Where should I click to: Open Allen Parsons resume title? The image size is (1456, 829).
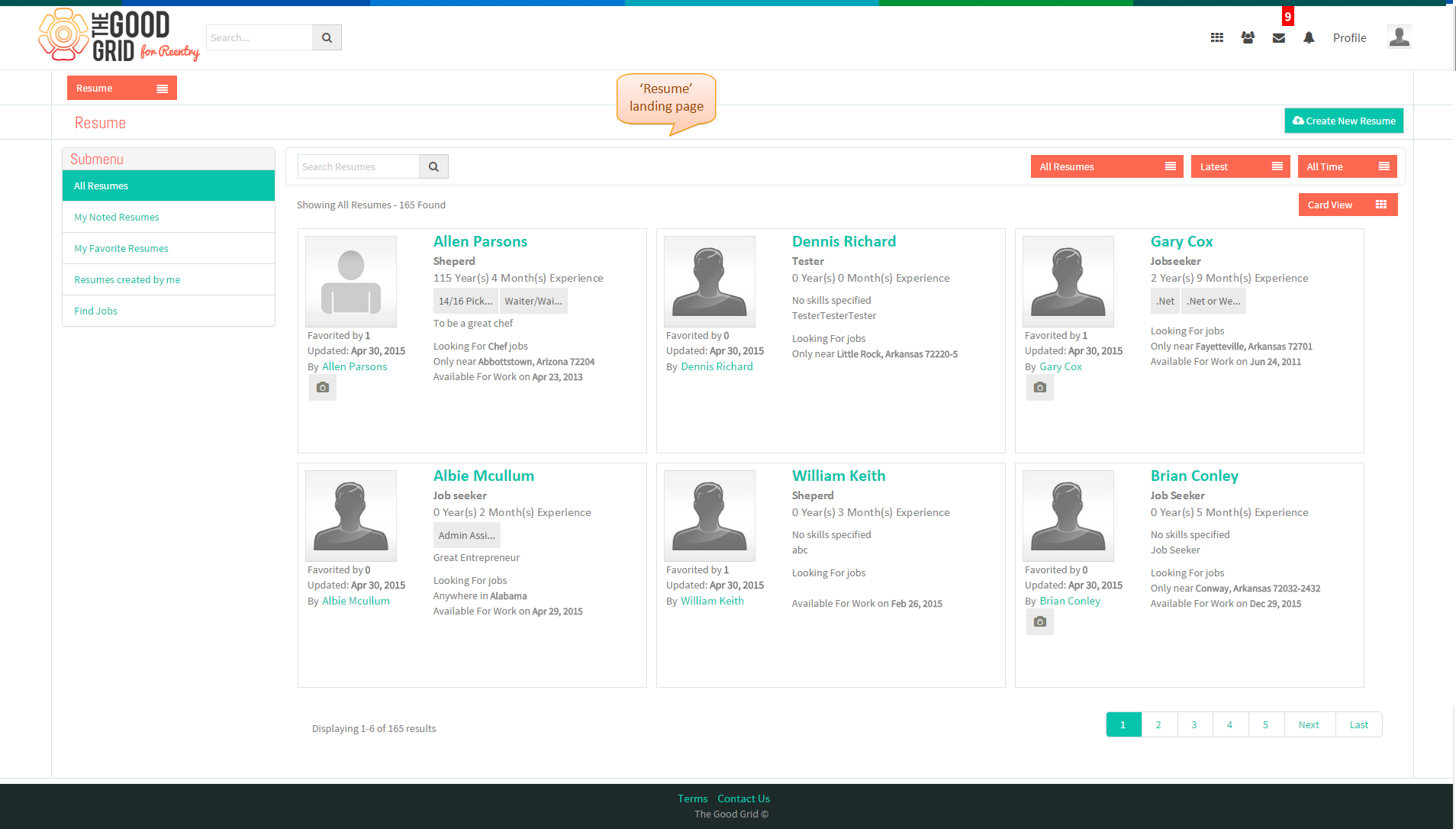coord(480,241)
